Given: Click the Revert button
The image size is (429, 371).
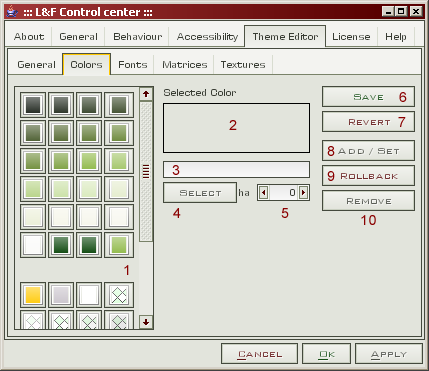Looking at the screenshot, I should pos(368,122).
